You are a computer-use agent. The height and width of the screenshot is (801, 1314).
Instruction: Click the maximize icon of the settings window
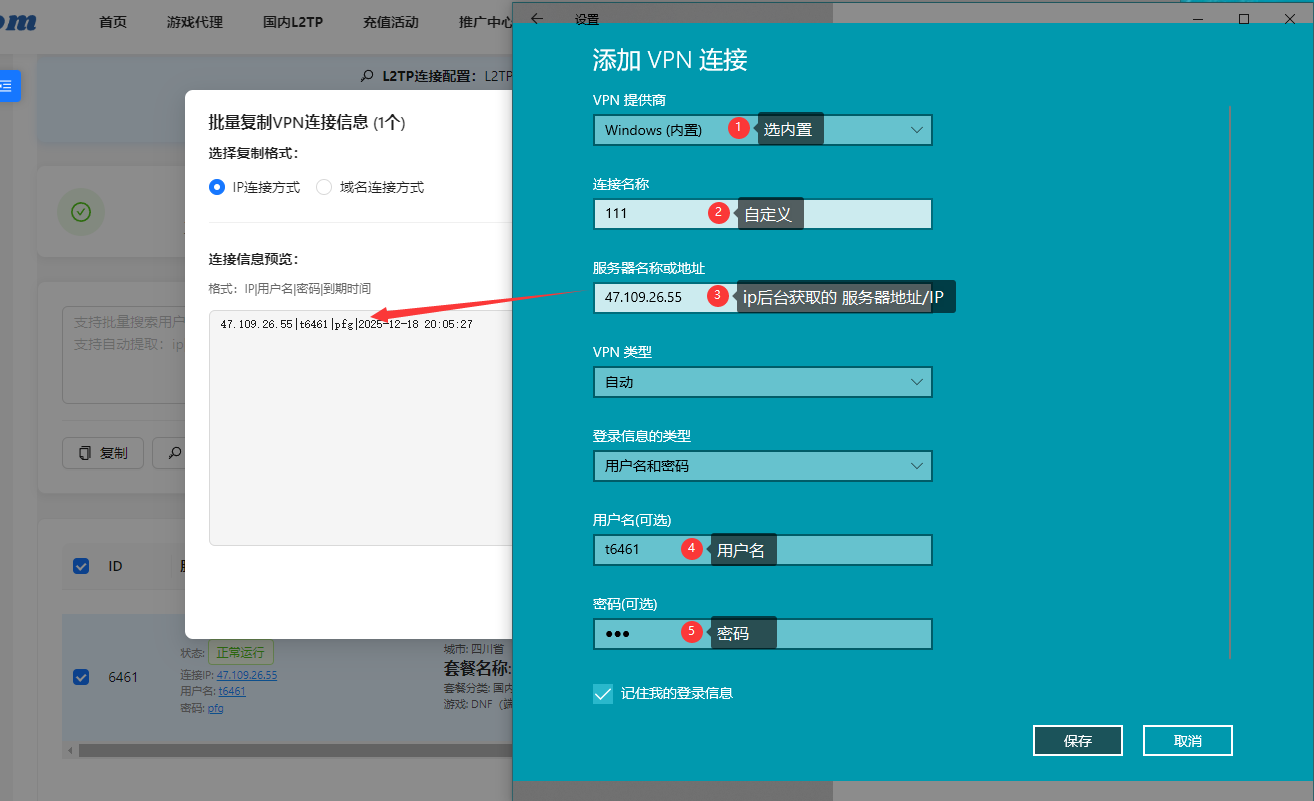tap(1243, 18)
